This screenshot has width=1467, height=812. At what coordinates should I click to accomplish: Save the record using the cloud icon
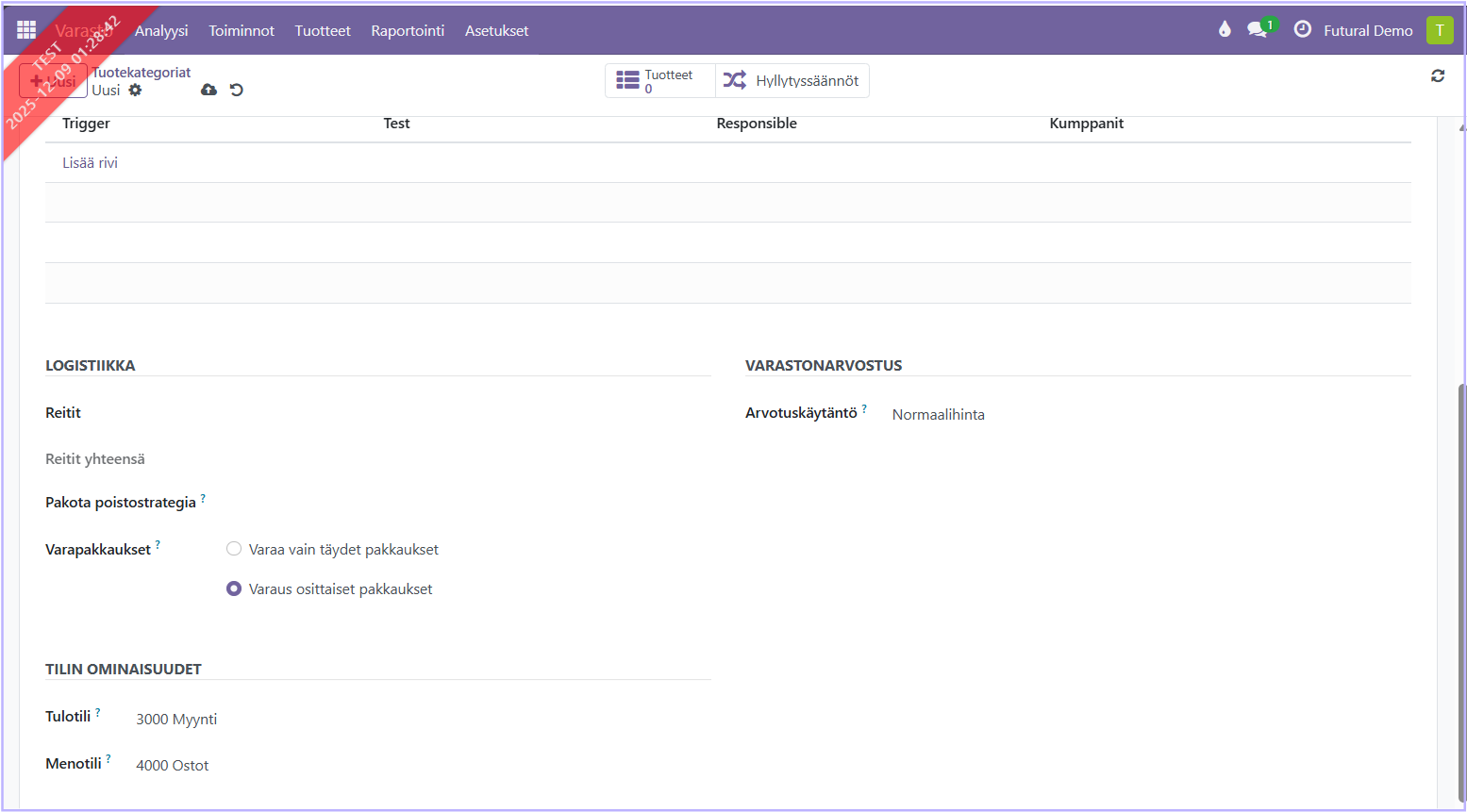click(x=208, y=91)
